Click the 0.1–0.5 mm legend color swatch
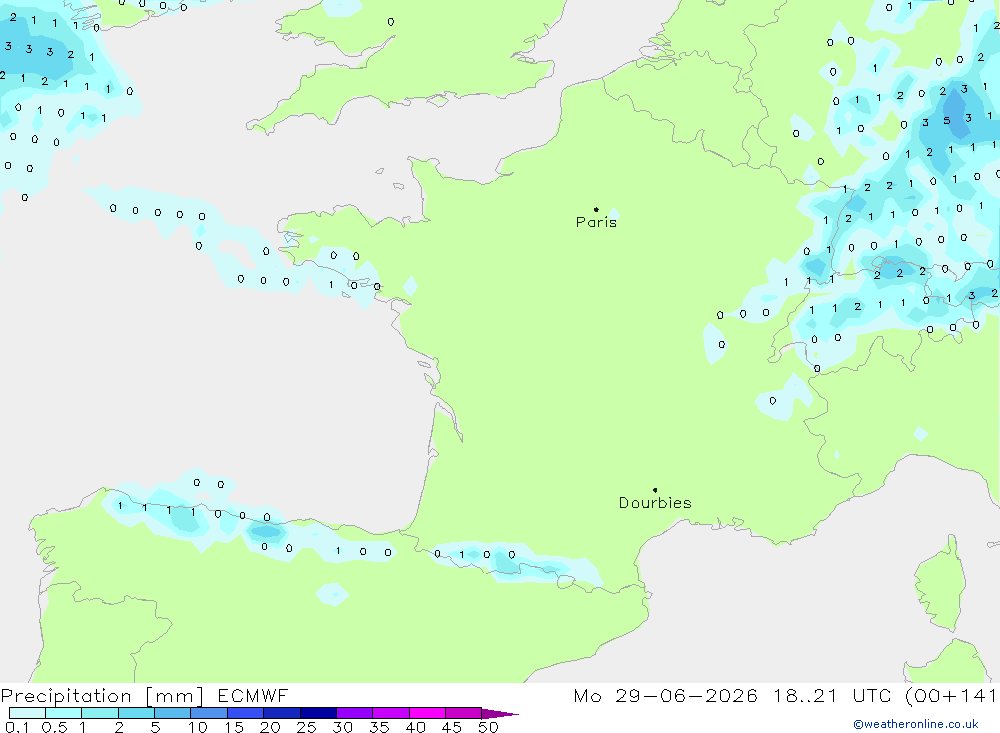Viewport: 1000px width, 733px height. point(27,713)
